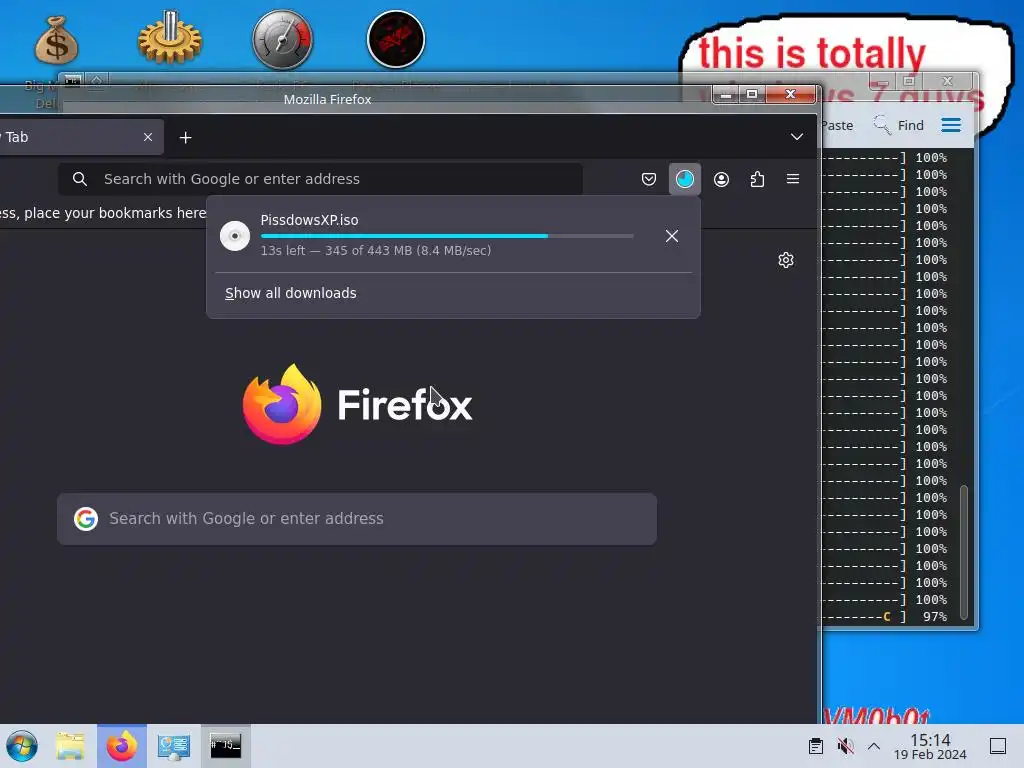Click the Google logo in search box
Image resolution: width=1024 pixels, height=768 pixels.
86,519
